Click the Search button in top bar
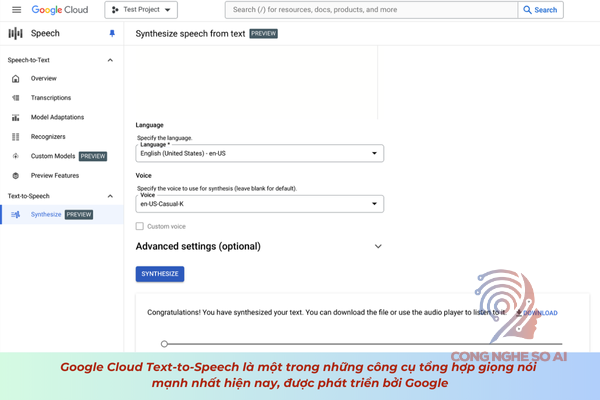The width and height of the screenshot is (600, 400). click(540, 10)
